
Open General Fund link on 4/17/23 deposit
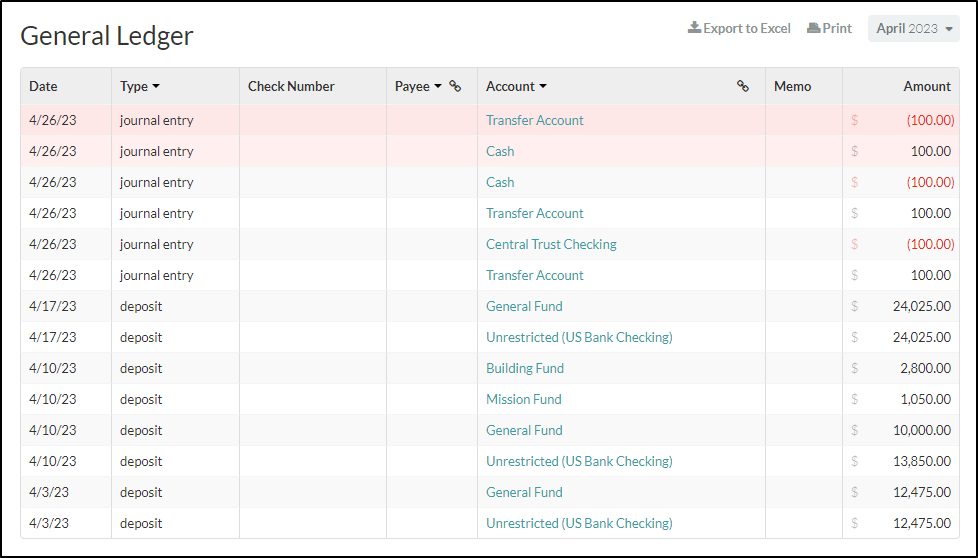tap(525, 306)
